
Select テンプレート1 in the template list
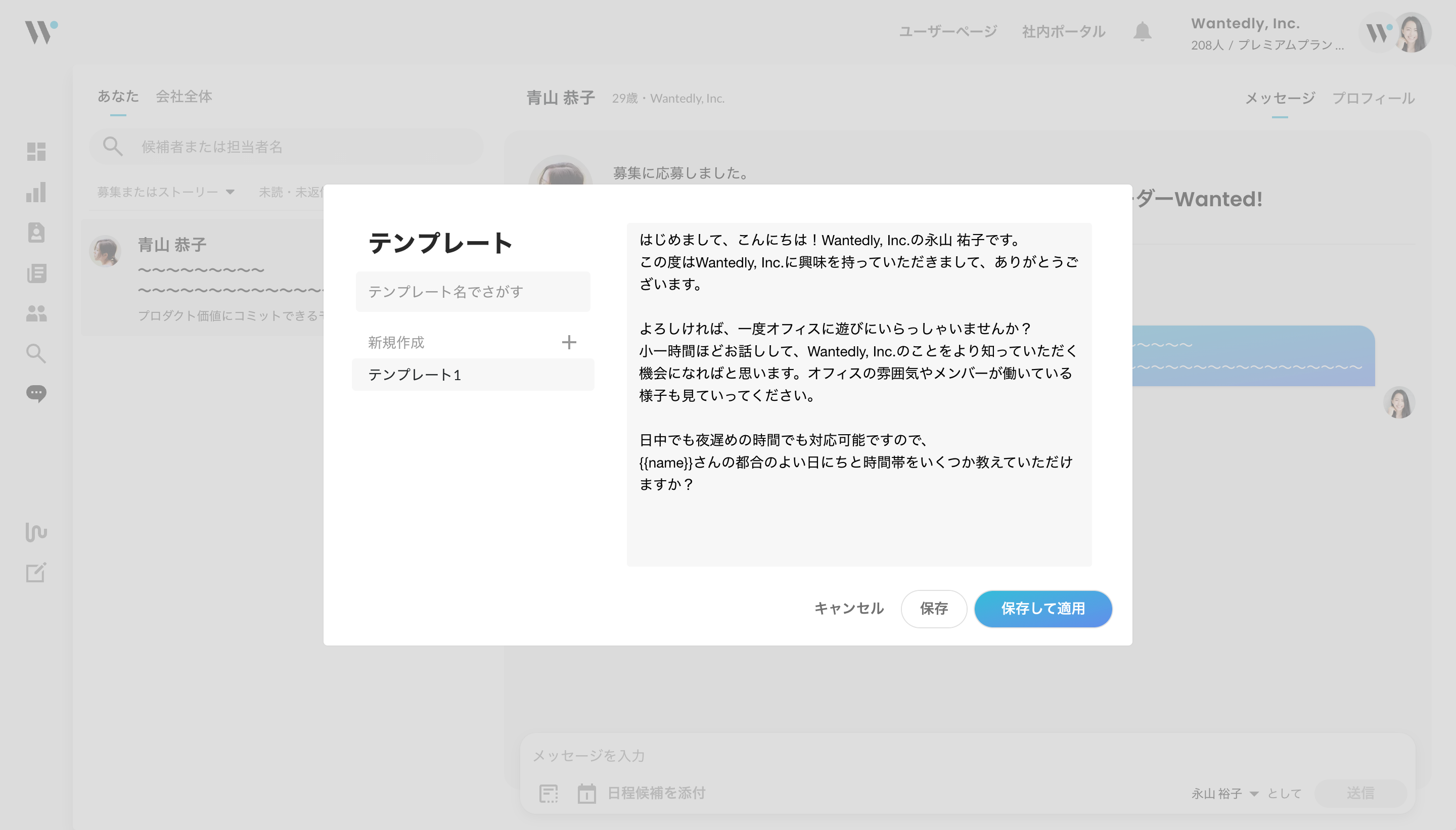coord(473,375)
